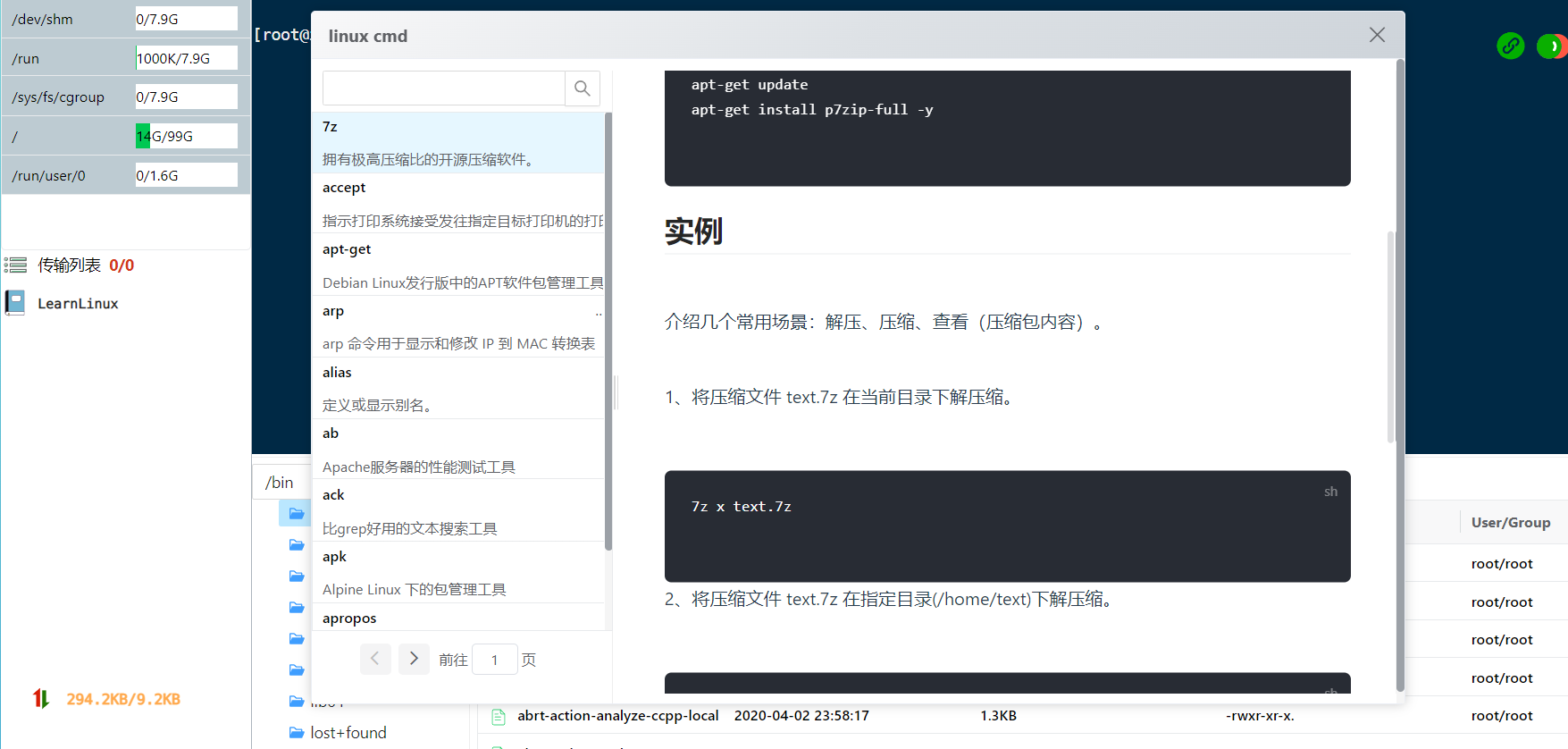This screenshot has height=749, width=1568.
Task: Click the command list scrollbar
Action: click(608, 331)
